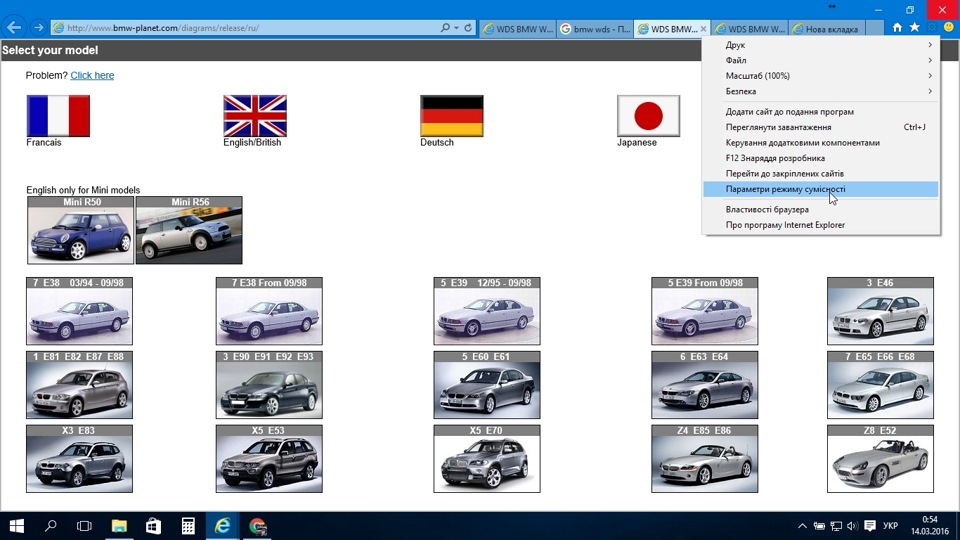Close the active WDS BMW tab

[x=703, y=29]
